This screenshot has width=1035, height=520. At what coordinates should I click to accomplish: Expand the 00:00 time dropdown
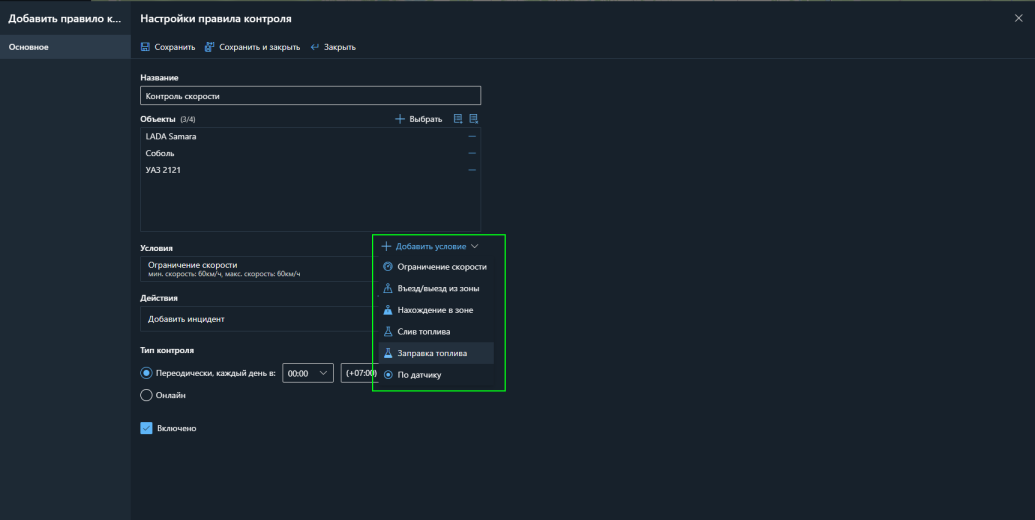308,373
